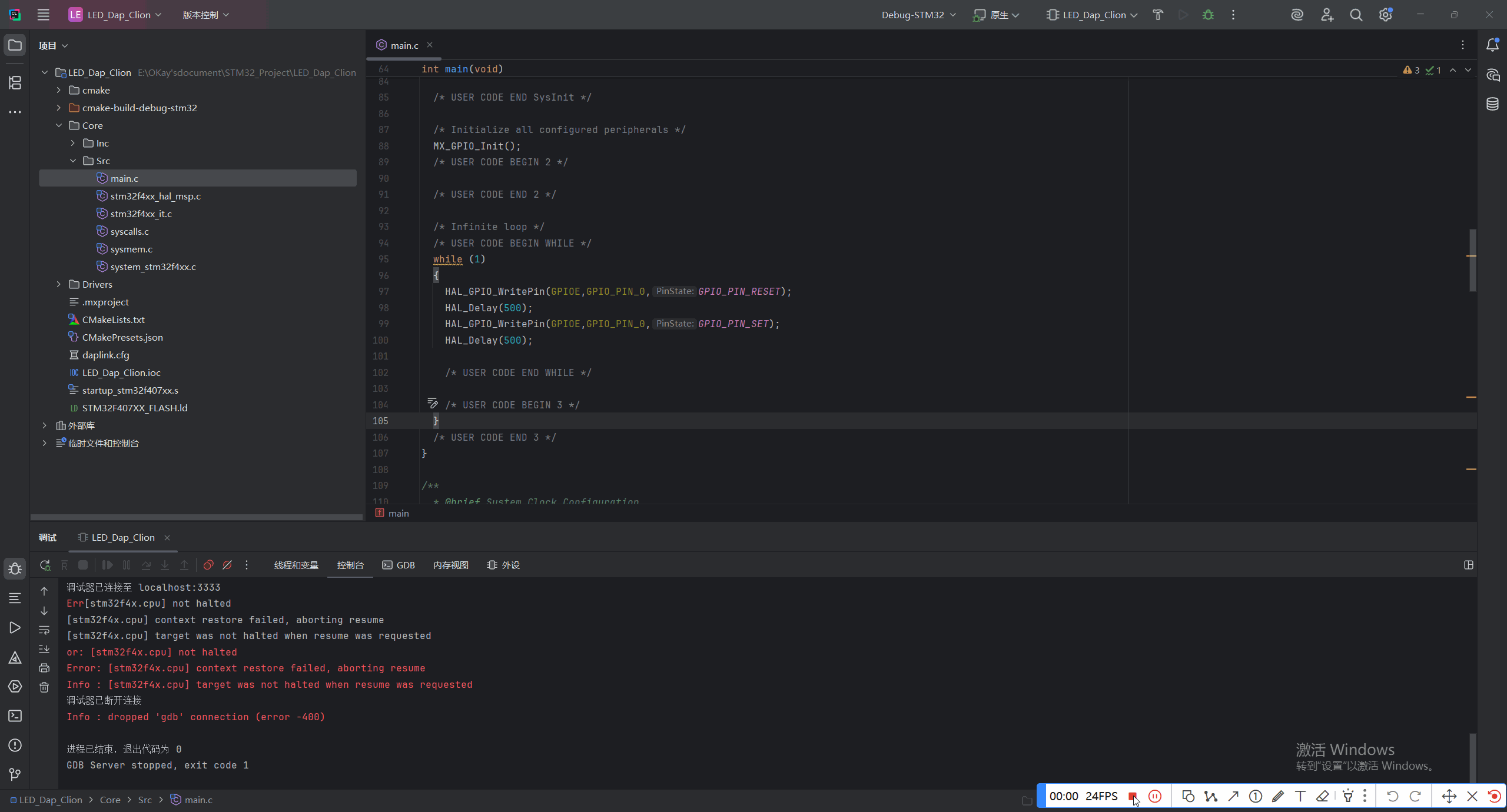Screen dimensions: 1507x812
Task: Open Services tool window icon
Action: coord(15,687)
